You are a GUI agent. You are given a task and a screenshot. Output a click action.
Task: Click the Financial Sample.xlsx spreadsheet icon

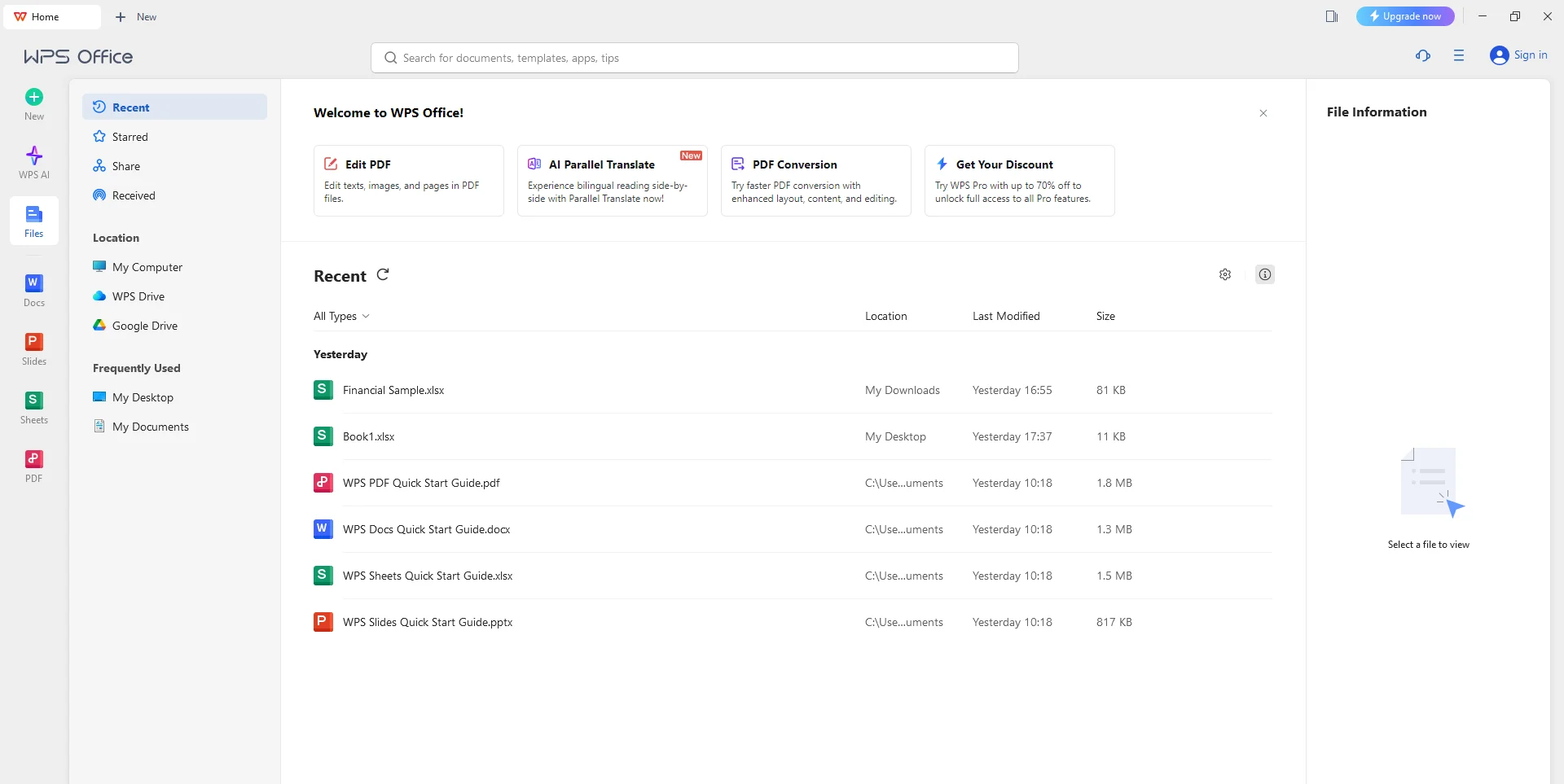pyautogui.click(x=323, y=390)
